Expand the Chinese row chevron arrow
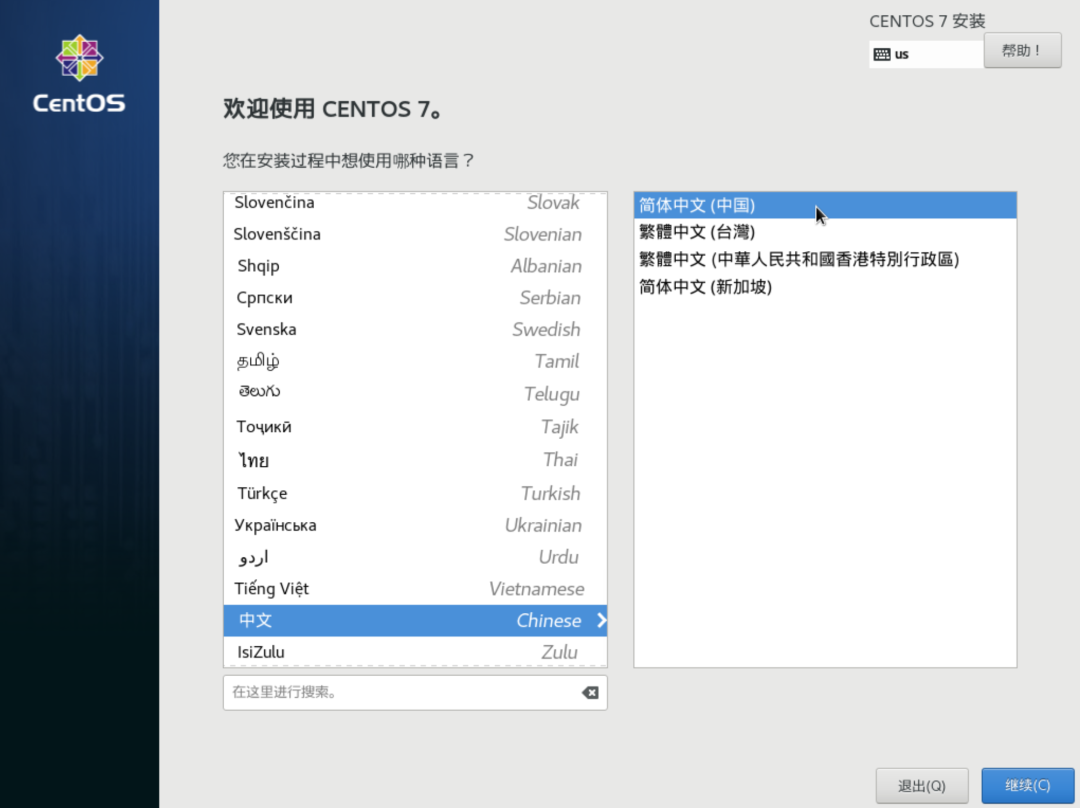 (x=601, y=620)
